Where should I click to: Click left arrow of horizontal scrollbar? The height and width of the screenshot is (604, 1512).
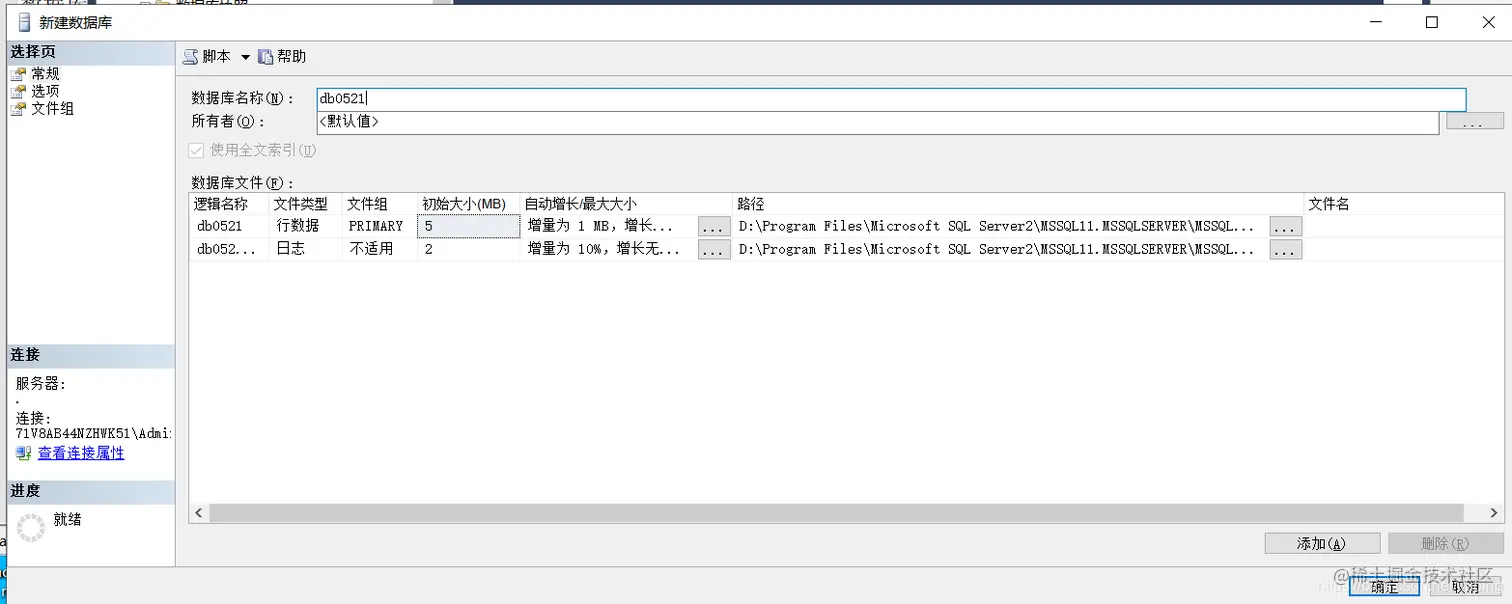coord(199,512)
